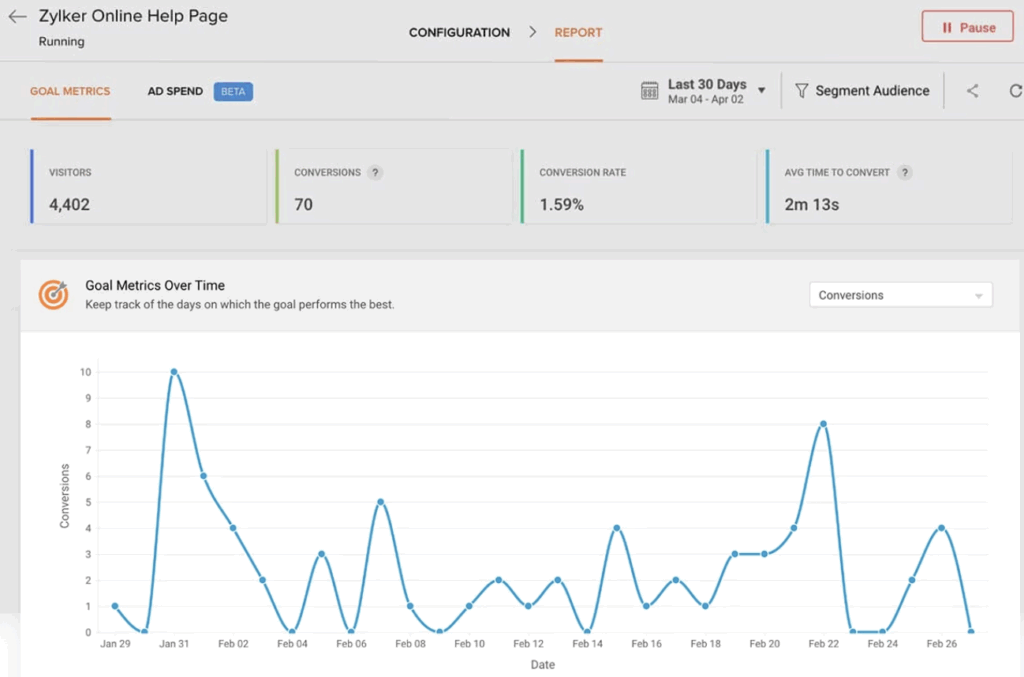Click the Feb 22 peak data point
This screenshot has width=1024, height=677.
point(823,424)
